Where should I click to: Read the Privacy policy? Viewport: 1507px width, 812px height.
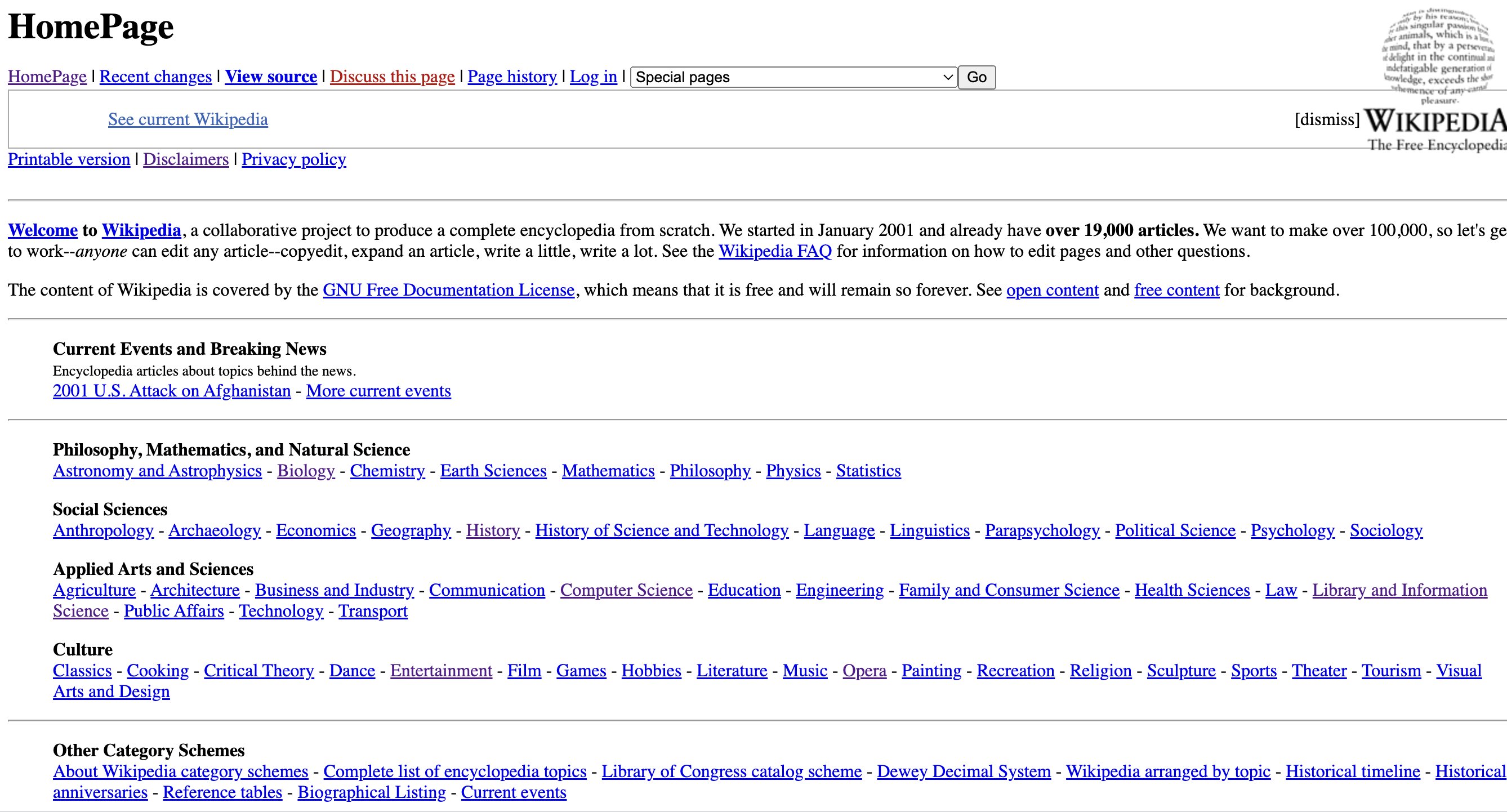pos(293,159)
